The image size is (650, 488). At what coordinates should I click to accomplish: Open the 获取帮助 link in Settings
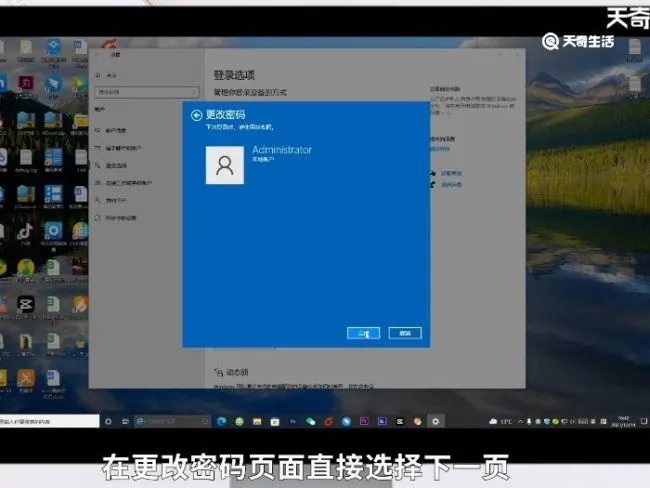pyautogui.click(x=451, y=173)
